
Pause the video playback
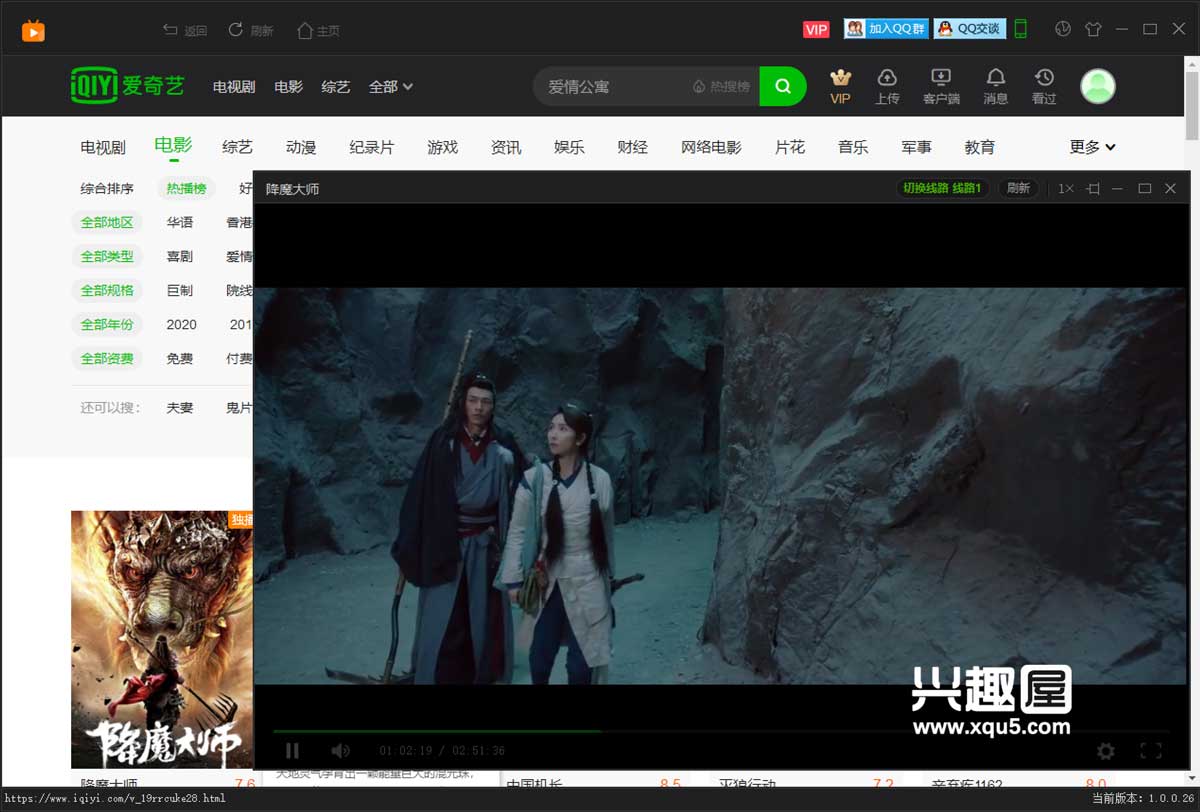coord(292,751)
